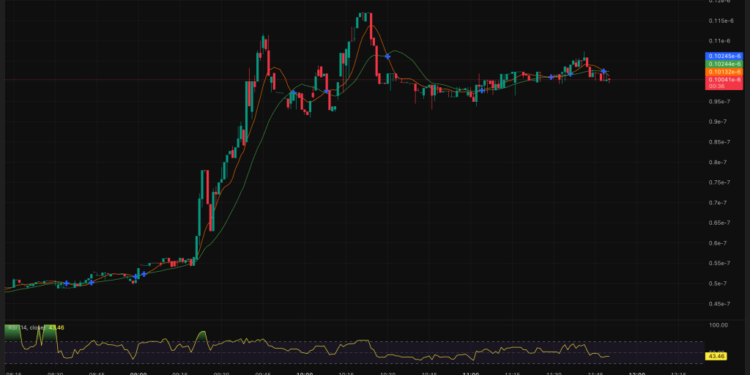
Task: Click the green 0.10244e-6 price label
Action: click(724, 64)
